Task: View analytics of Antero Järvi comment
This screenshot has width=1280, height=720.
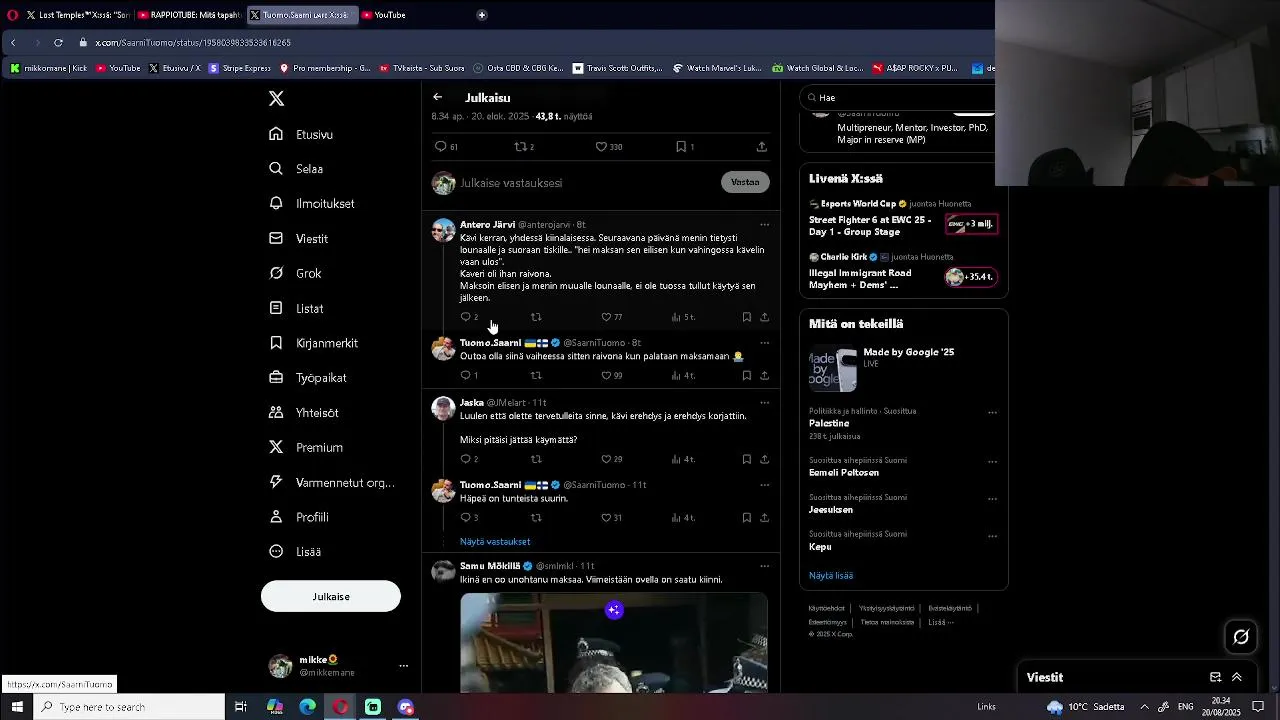Action: tap(683, 317)
